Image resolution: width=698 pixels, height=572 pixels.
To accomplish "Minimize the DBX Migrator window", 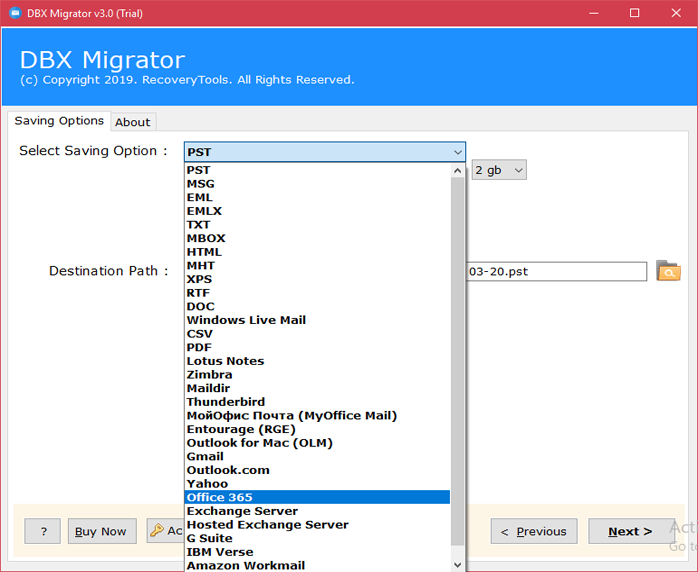I will [593, 13].
